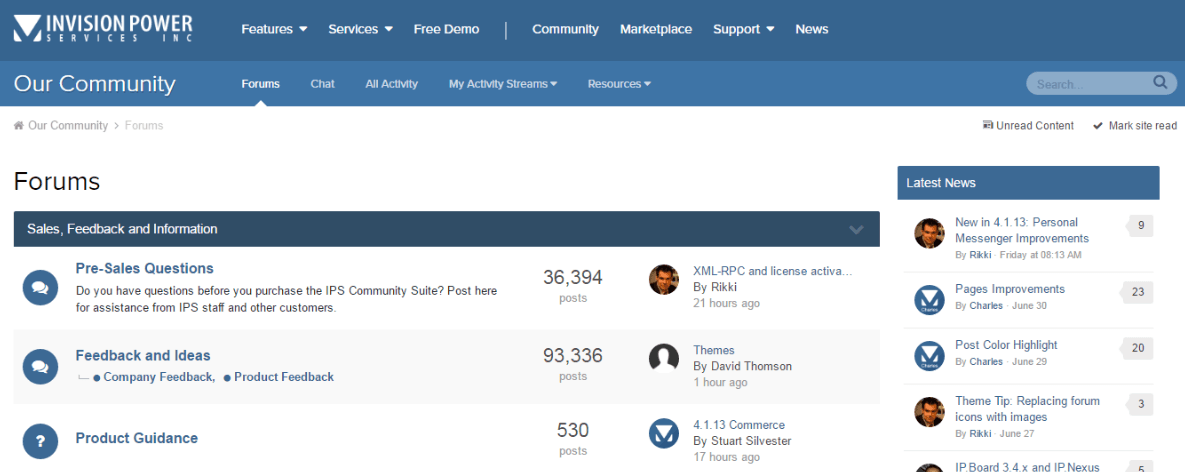Click the Feedback and Ideas forum bubble icon
This screenshot has height=472, width=1185.
[x=41, y=366]
